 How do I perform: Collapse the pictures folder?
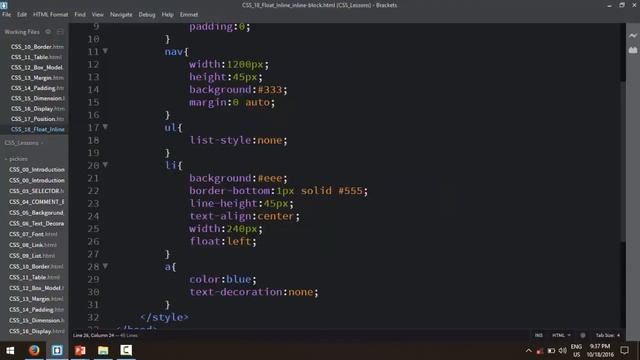point(16,159)
